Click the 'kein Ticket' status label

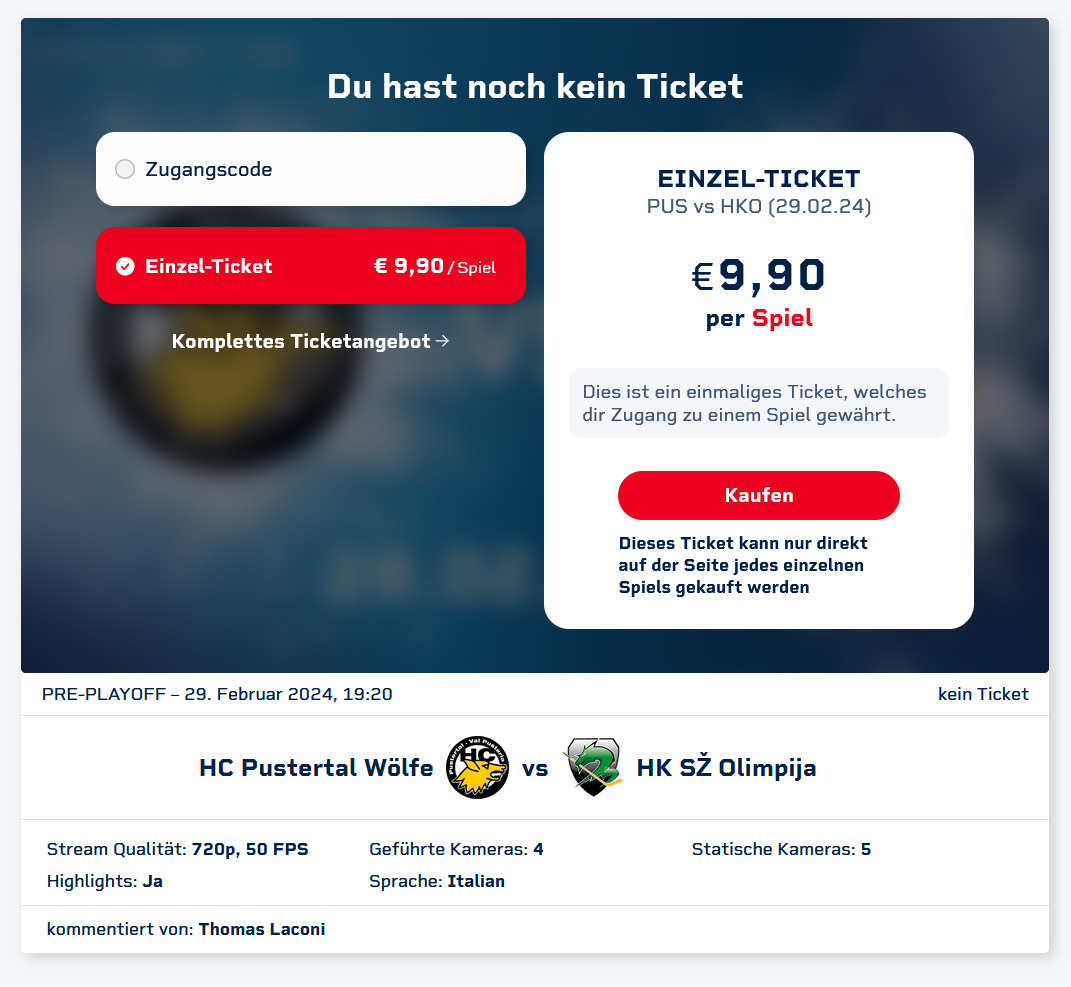coord(982,694)
